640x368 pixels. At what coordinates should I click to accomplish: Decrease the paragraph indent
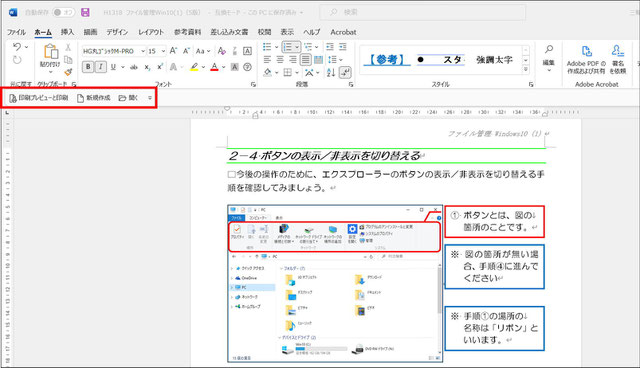tap(330, 47)
